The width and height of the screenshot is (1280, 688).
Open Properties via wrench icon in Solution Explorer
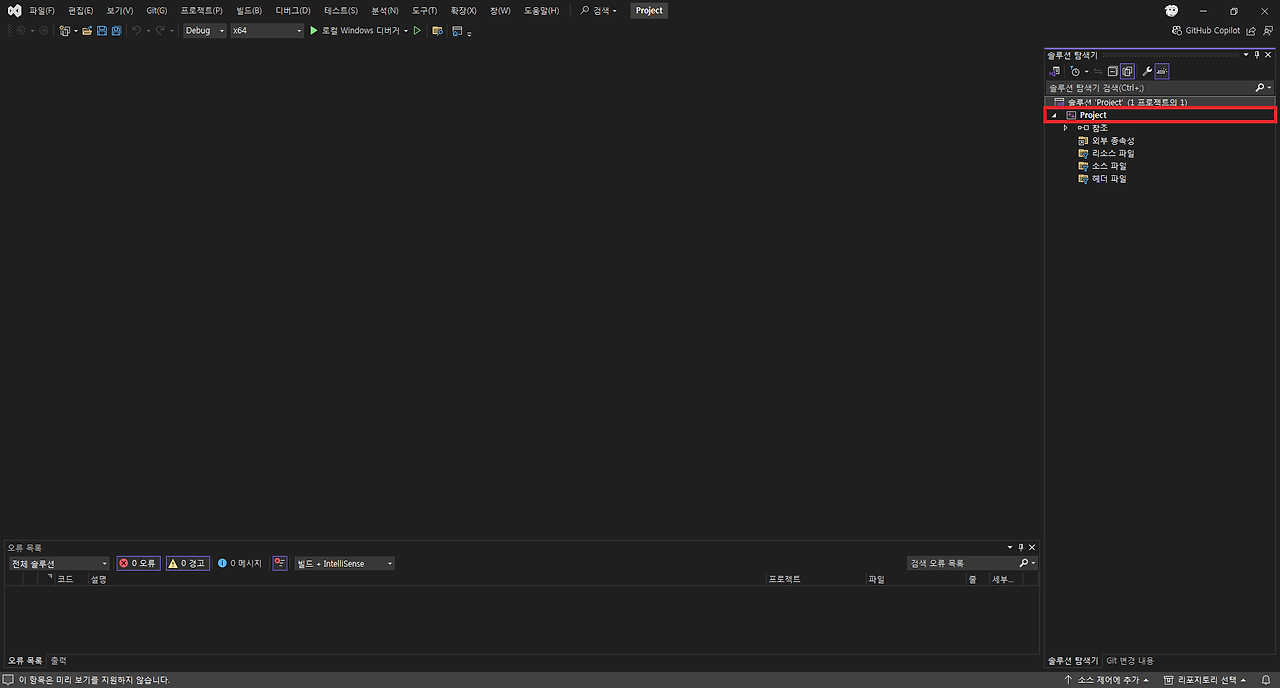click(1146, 71)
